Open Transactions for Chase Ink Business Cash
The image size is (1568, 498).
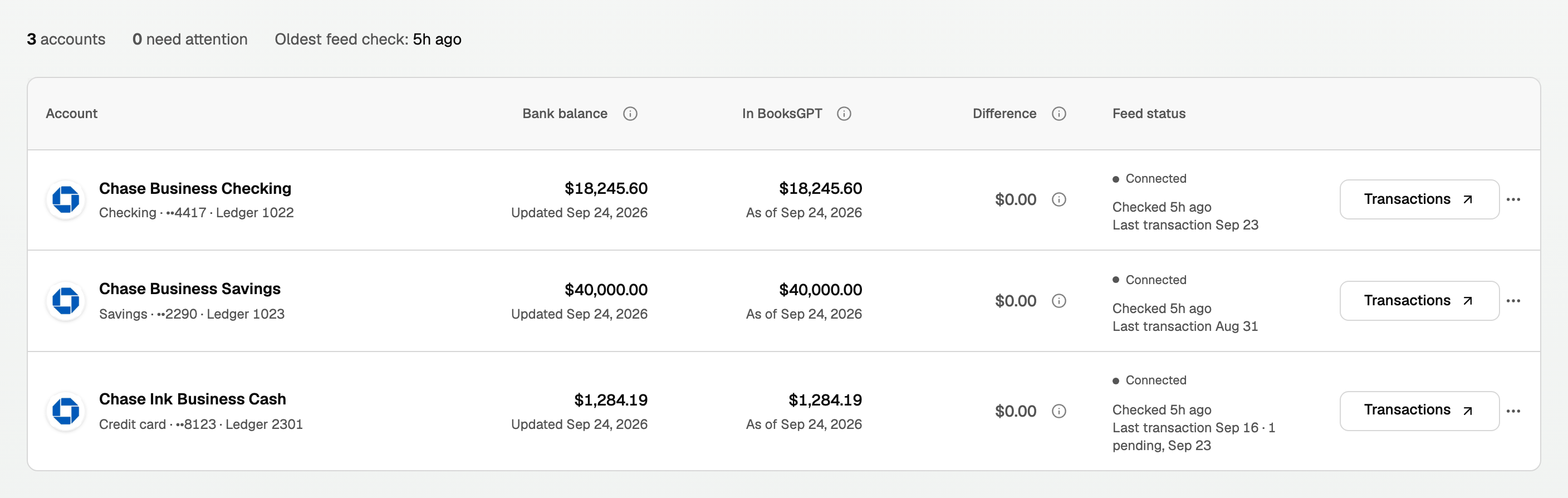pyautogui.click(x=1419, y=411)
